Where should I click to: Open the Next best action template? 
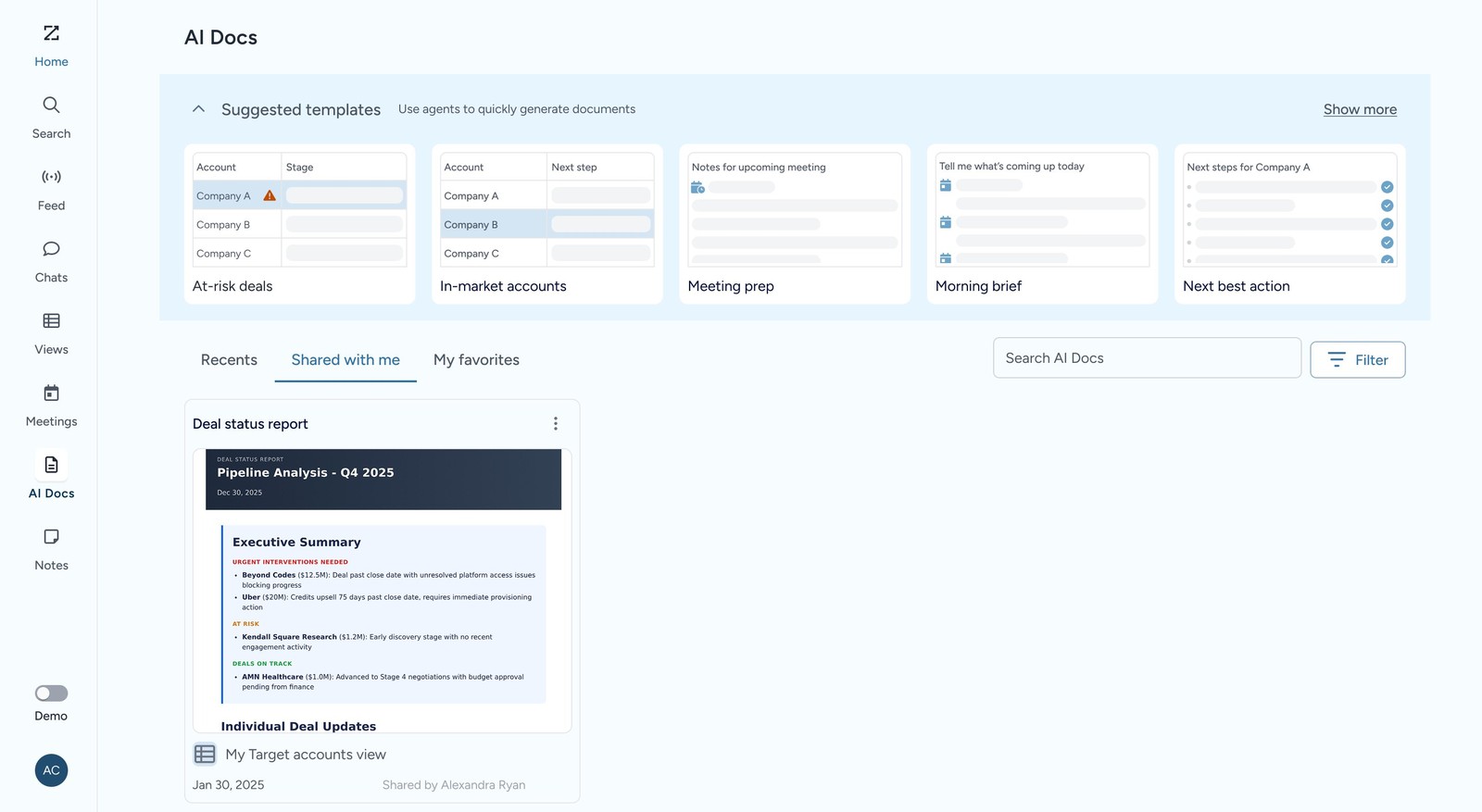coord(1289,223)
